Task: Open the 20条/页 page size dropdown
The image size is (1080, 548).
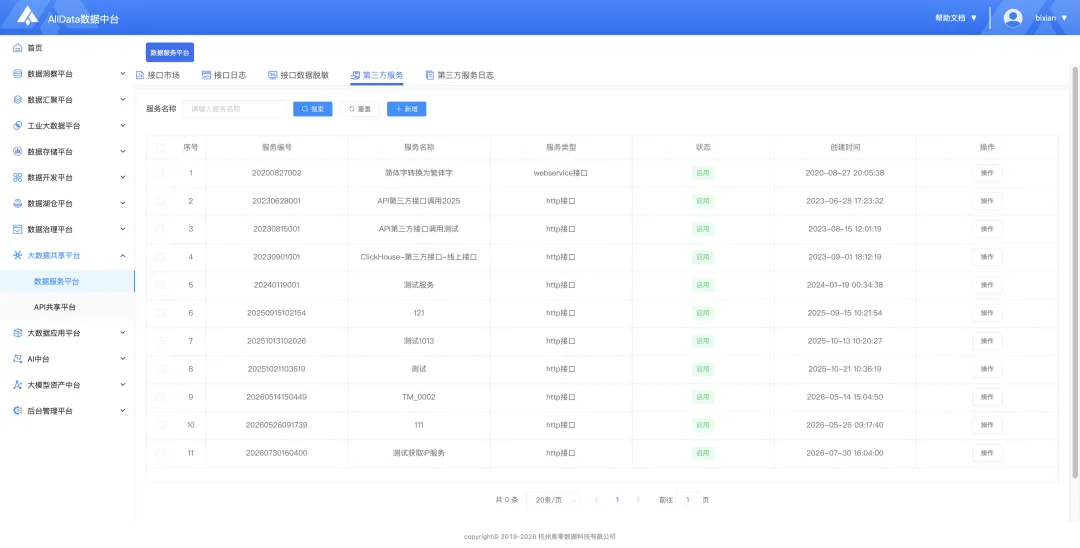Action: (x=554, y=500)
